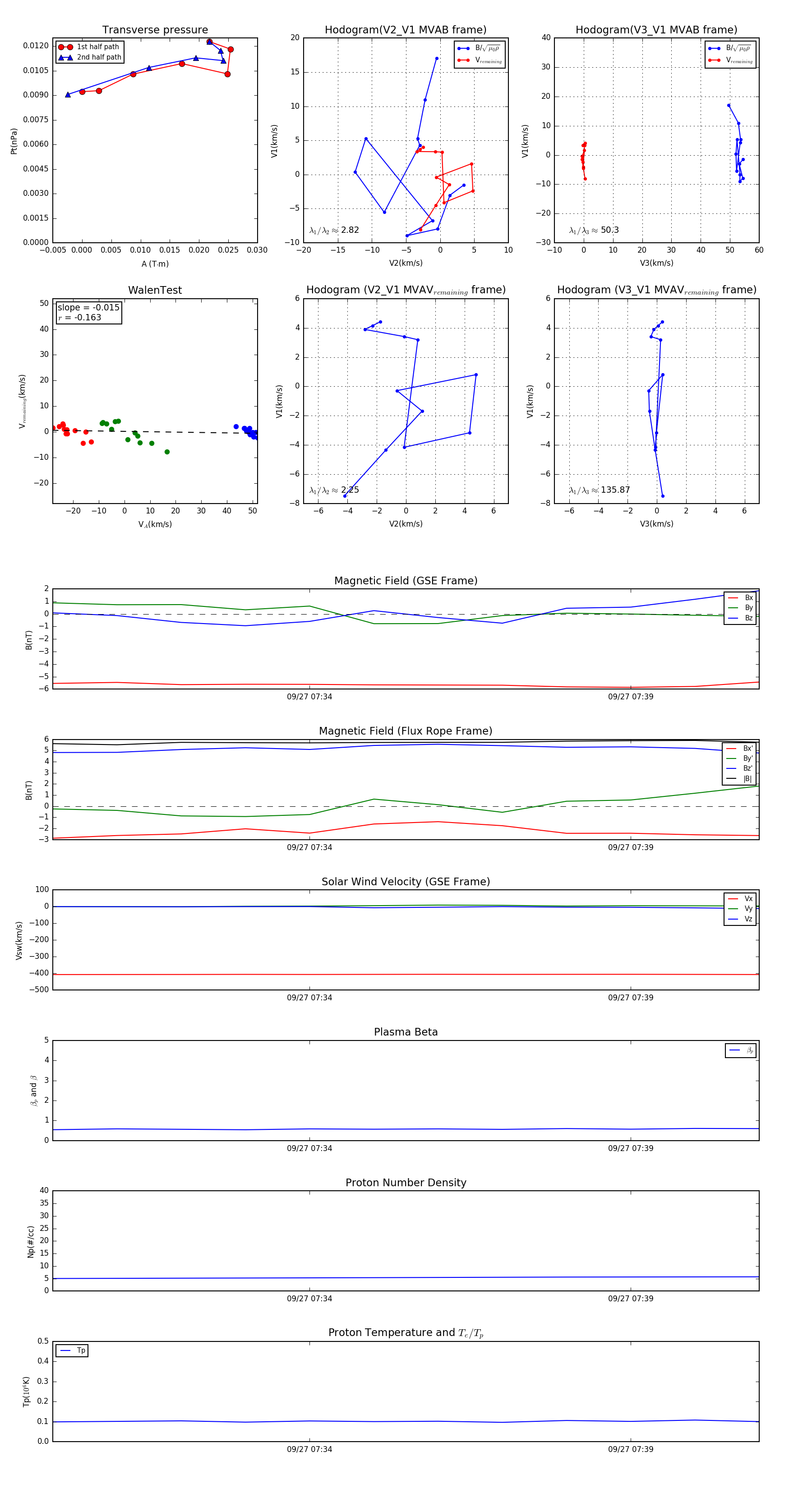Click the |B| legend entry in flux rope plot
The width and height of the screenshot is (812, 1489).
pyautogui.click(x=740, y=779)
